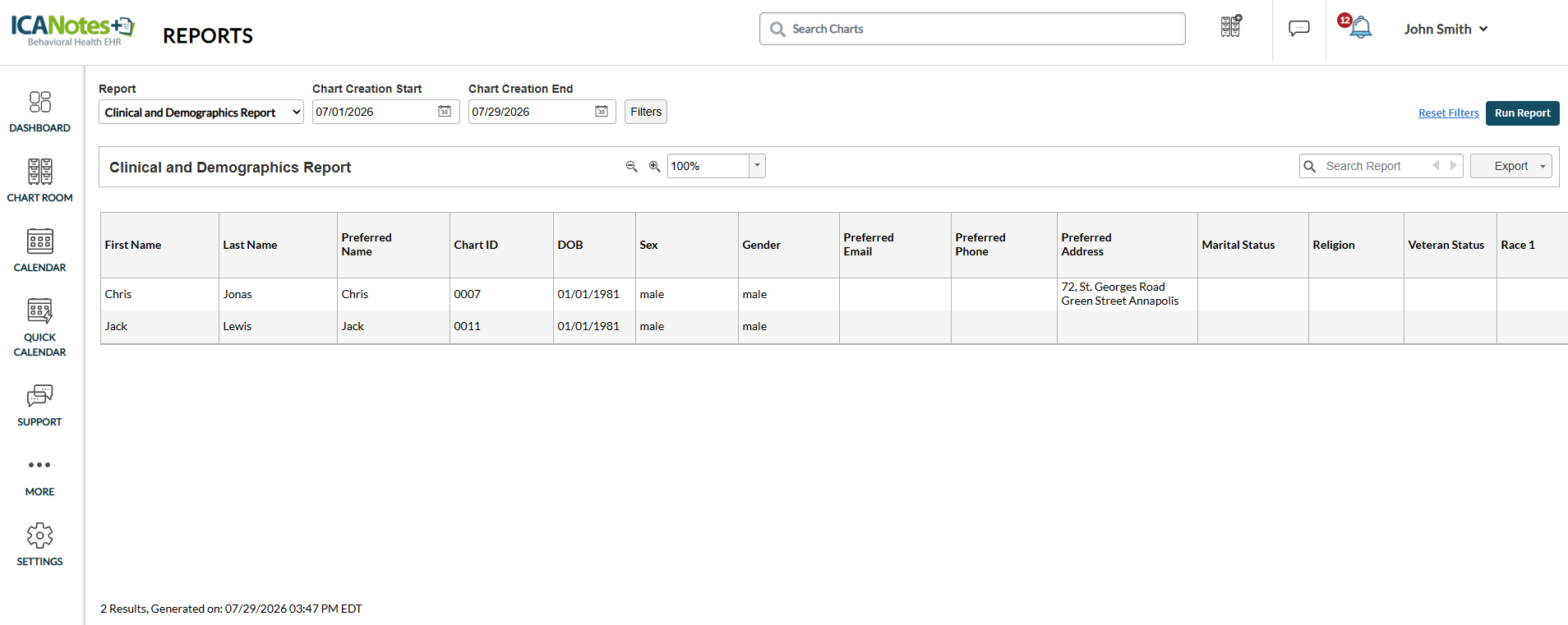This screenshot has height=625, width=1568.
Task: Click the Preferred Email column header
Action: click(x=895, y=245)
